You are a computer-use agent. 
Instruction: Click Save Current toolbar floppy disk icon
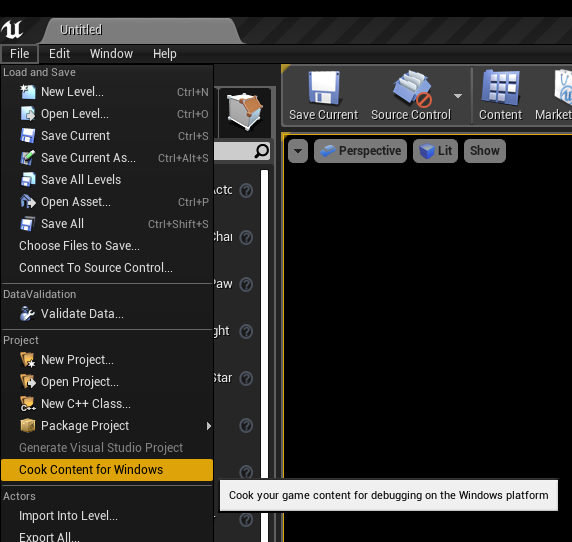pyautogui.click(x=324, y=88)
